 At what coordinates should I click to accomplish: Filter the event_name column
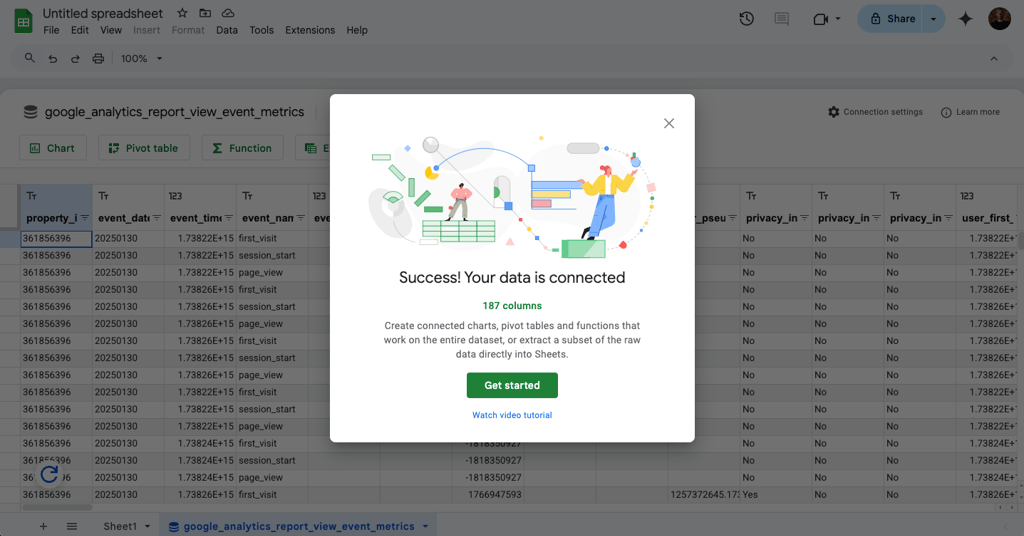pos(300,218)
